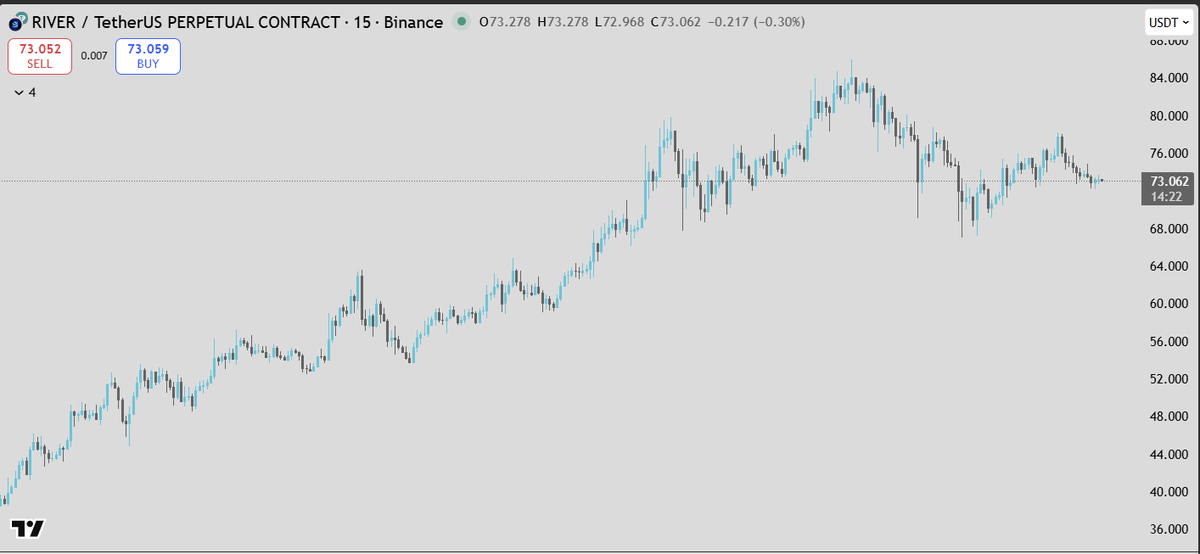Click the 68.000 price axis label
The image size is (1200, 554).
(x=1168, y=229)
